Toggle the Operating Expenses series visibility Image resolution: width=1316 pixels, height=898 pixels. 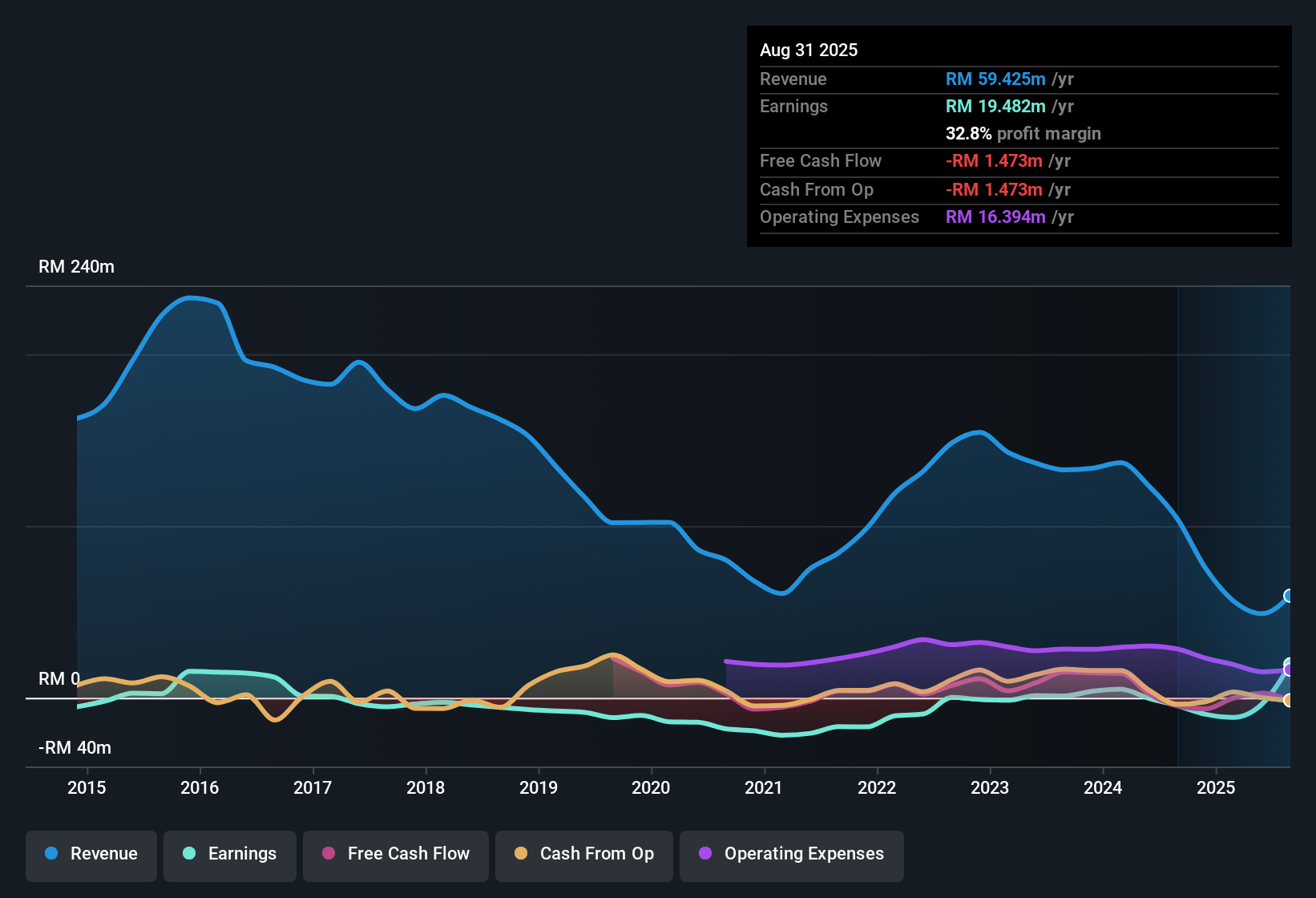point(791,856)
